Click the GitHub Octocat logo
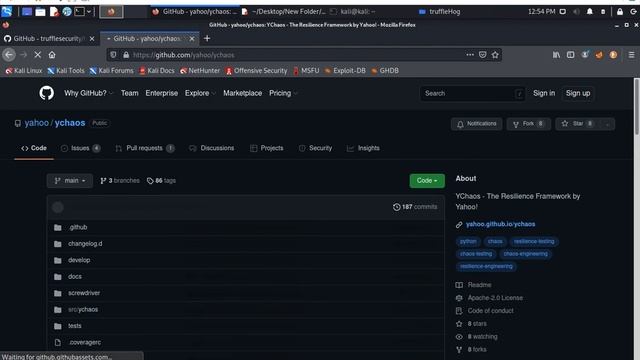Image resolution: width=640 pixels, height=360 pixels. pos(47,93)
